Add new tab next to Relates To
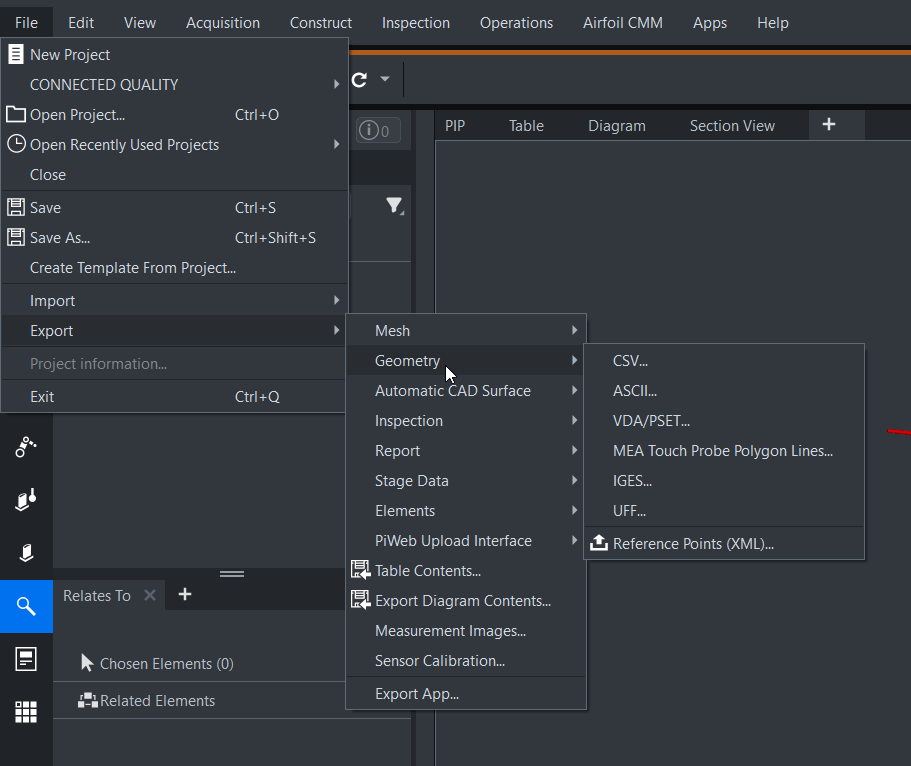The width and height of the screenshot is (911, 766). click(x=184, y=594)
